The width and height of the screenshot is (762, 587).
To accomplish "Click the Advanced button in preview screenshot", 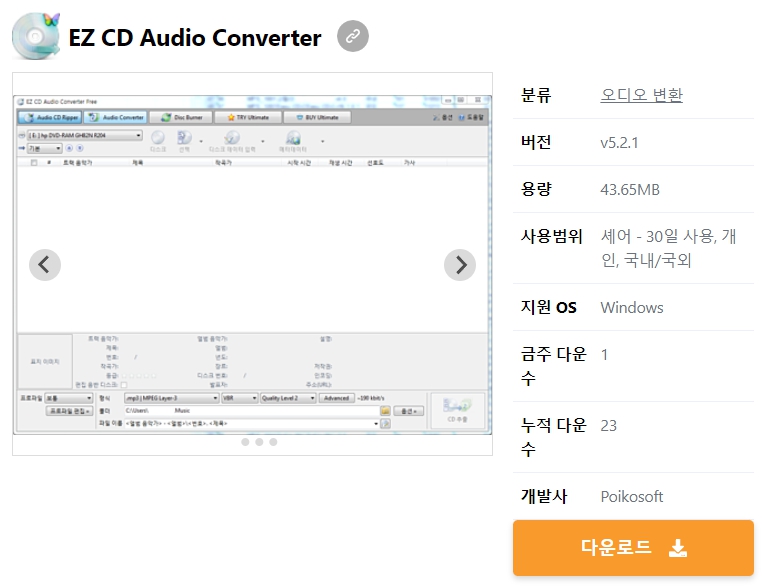I will coord(336,398).
